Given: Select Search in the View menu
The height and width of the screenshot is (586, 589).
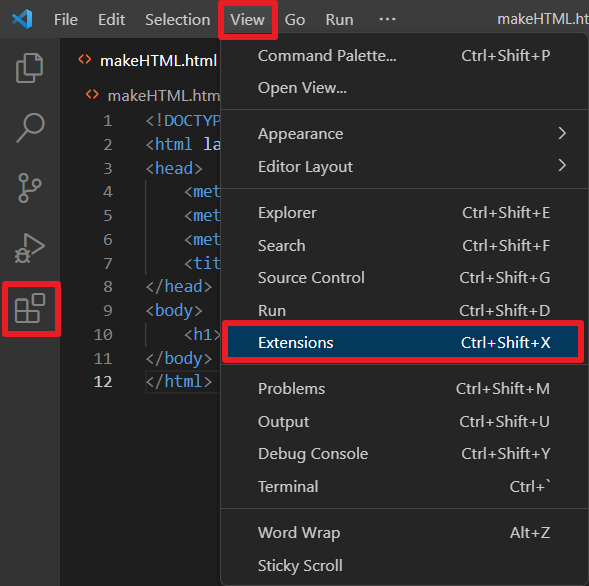Looking at the screenshot, I should 404,245.
